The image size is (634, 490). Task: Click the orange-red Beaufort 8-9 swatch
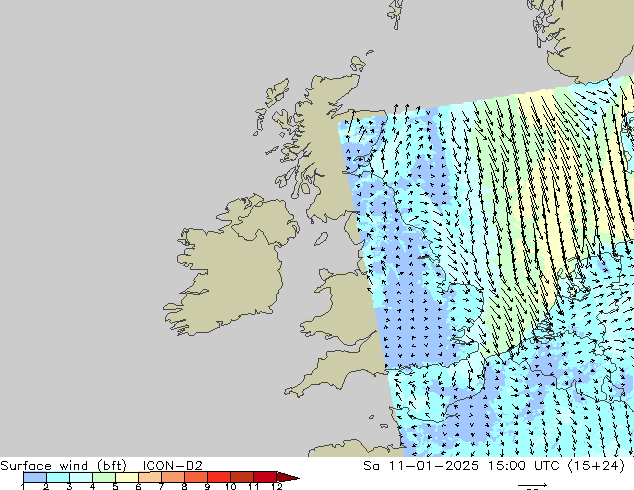[196, 477]
